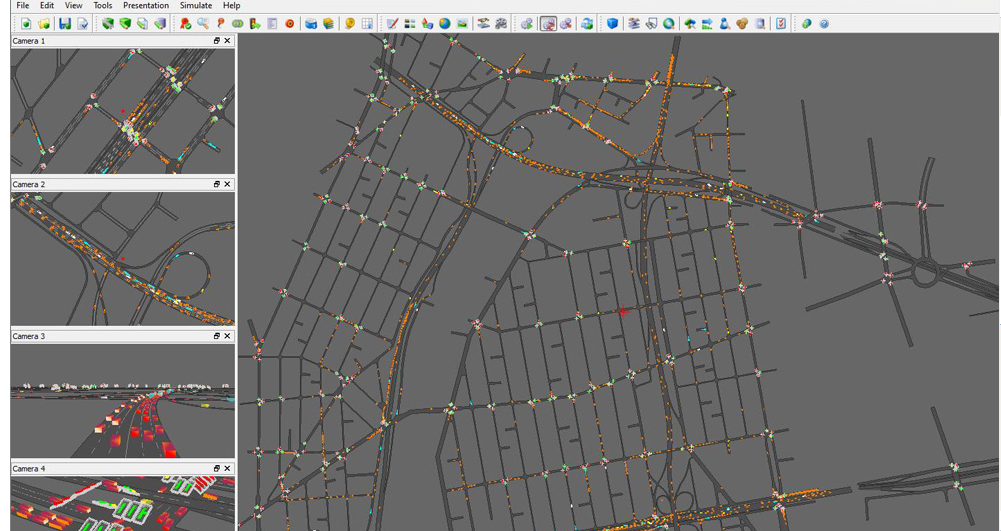Open the Tools menu
The width and height of the screenshot is (1001, 531).
click(x=102, y=5)
